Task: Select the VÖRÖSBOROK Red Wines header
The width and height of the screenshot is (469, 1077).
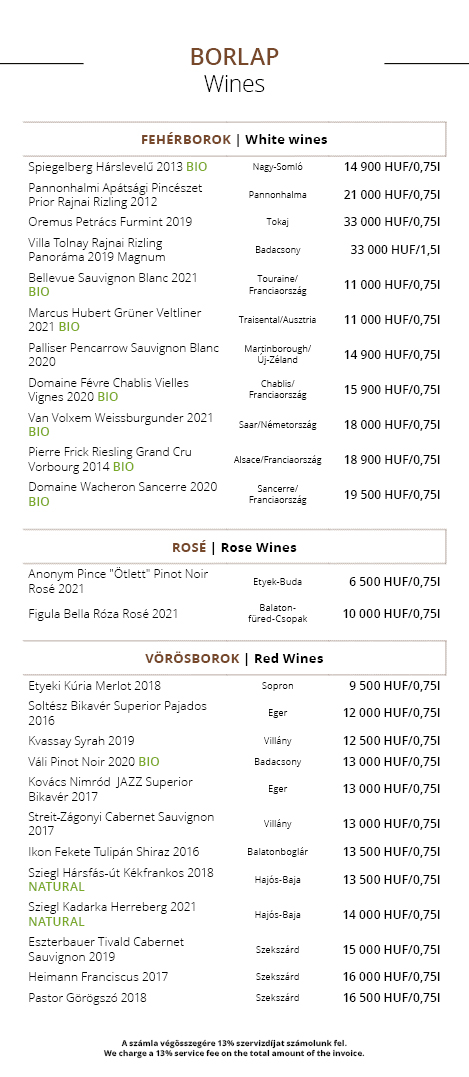Action: 234,659
